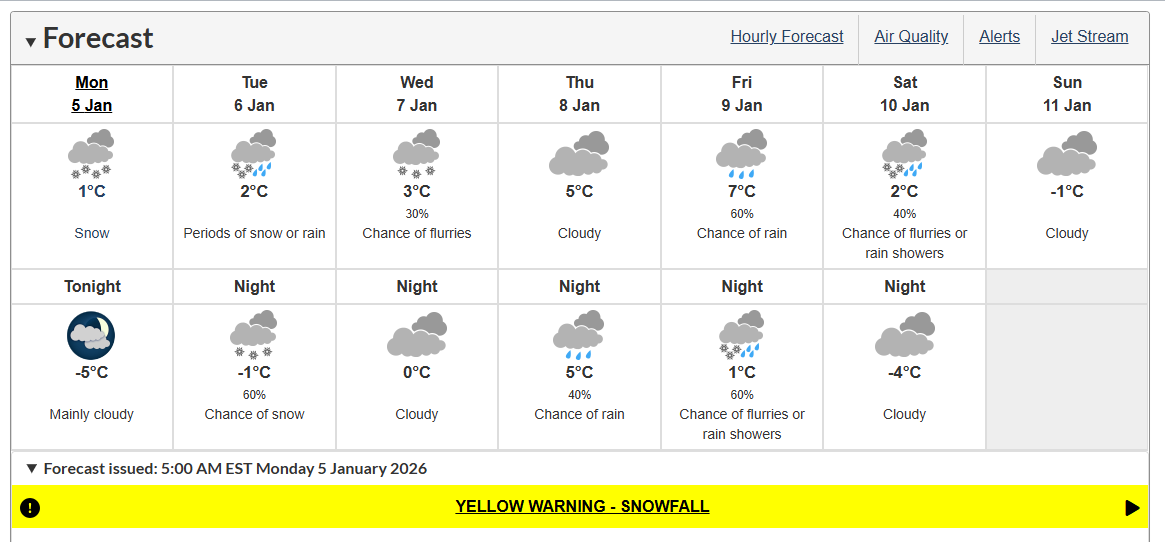Open the Hourly Forecast link
Screen dimensions: 1165x542
point(787,36)
